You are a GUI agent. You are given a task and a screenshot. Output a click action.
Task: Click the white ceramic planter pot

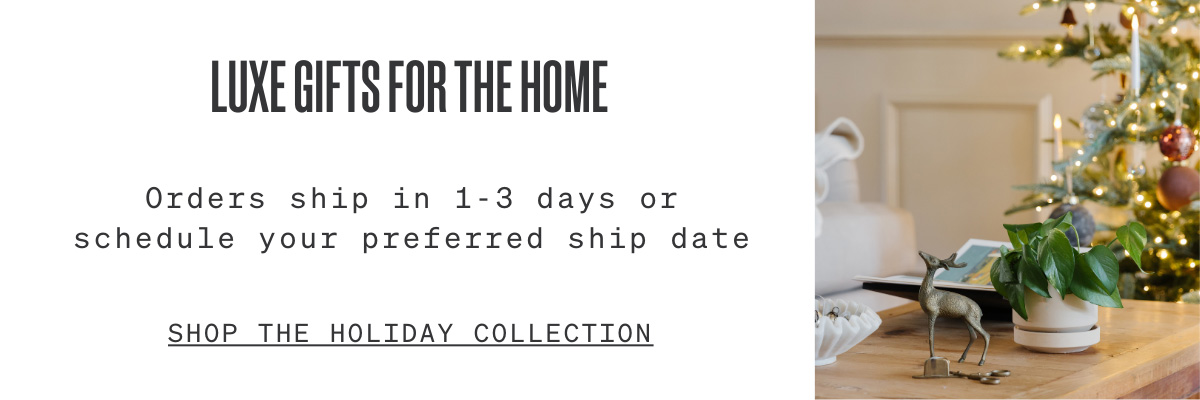coord(1055,323)
